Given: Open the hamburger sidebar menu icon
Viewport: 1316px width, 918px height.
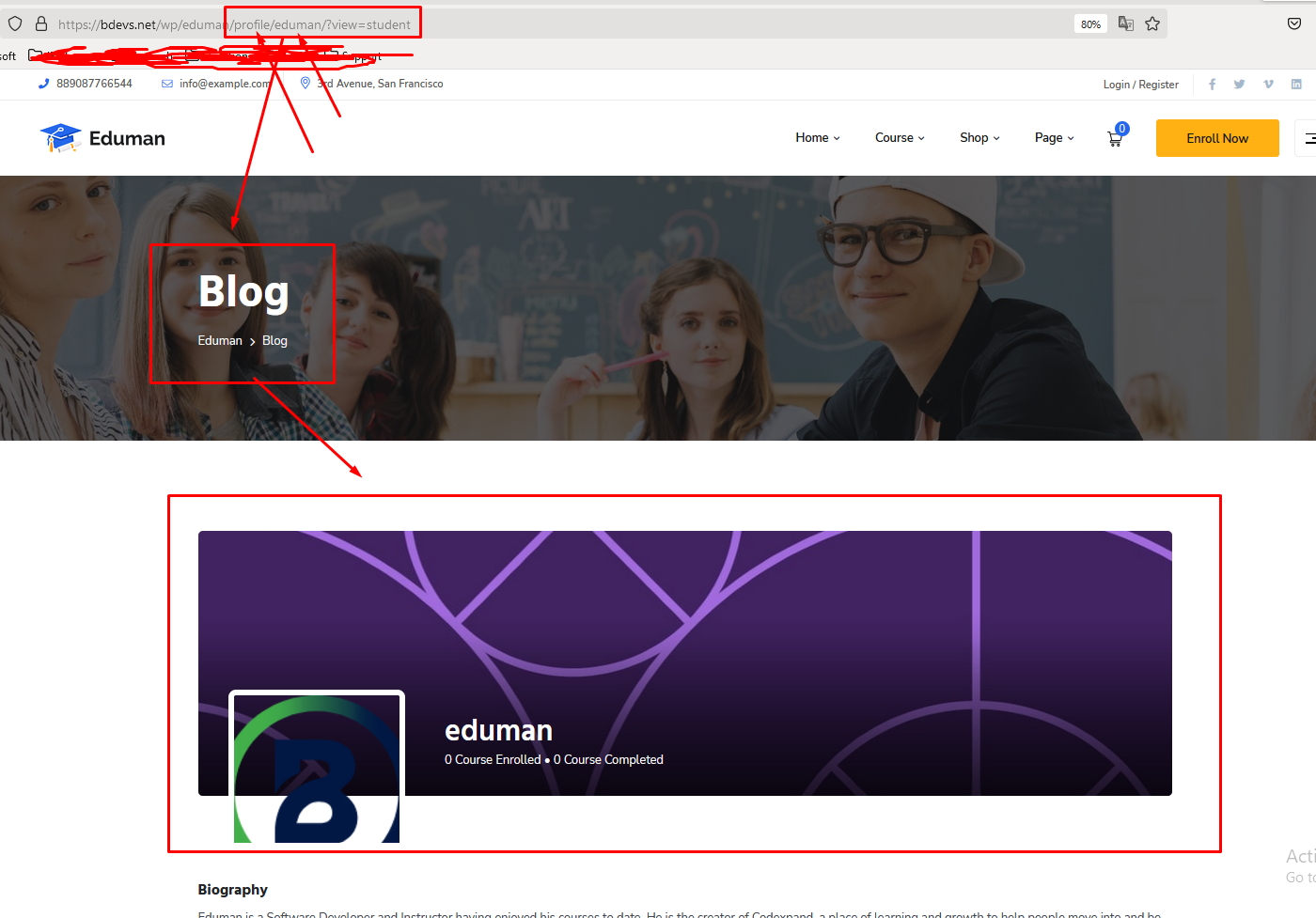Looking at the screenshot, I should coord(1308,138).
